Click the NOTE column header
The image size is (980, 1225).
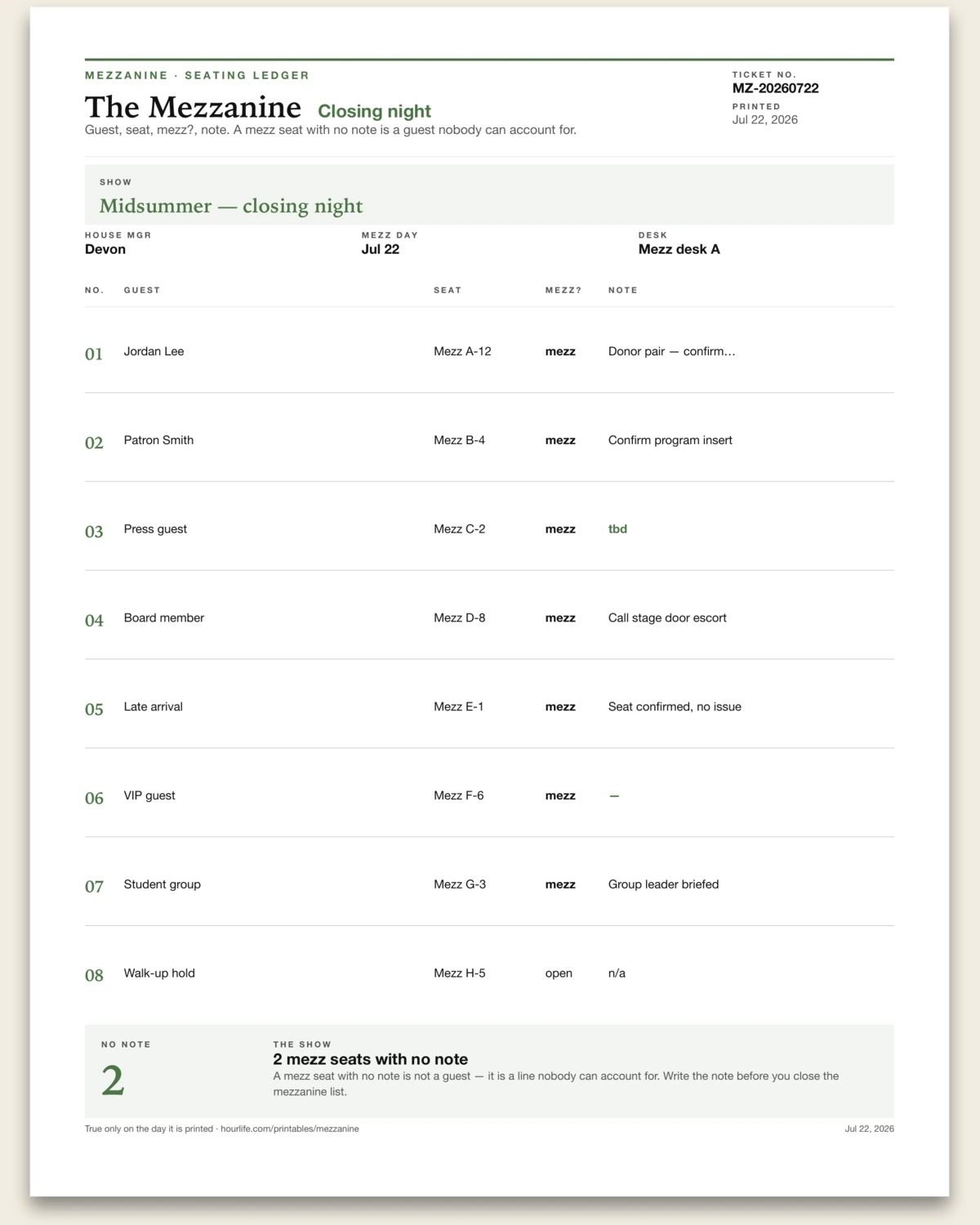622,290
